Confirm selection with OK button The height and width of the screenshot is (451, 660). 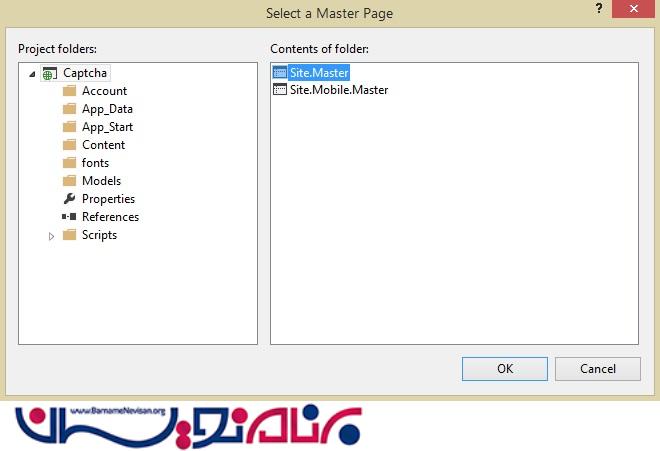[x=505, y=368]
